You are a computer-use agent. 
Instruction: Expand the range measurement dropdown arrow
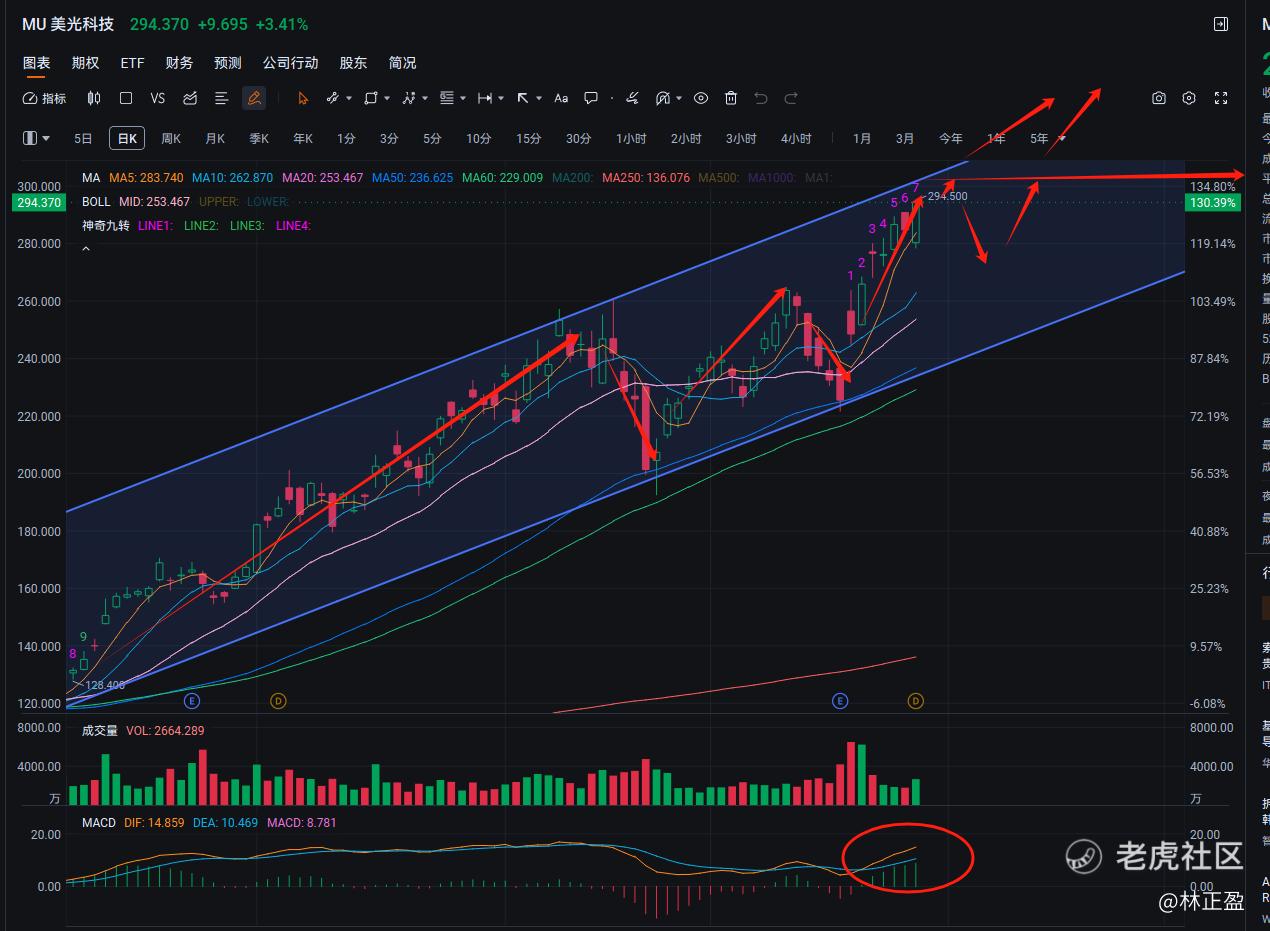501,98
